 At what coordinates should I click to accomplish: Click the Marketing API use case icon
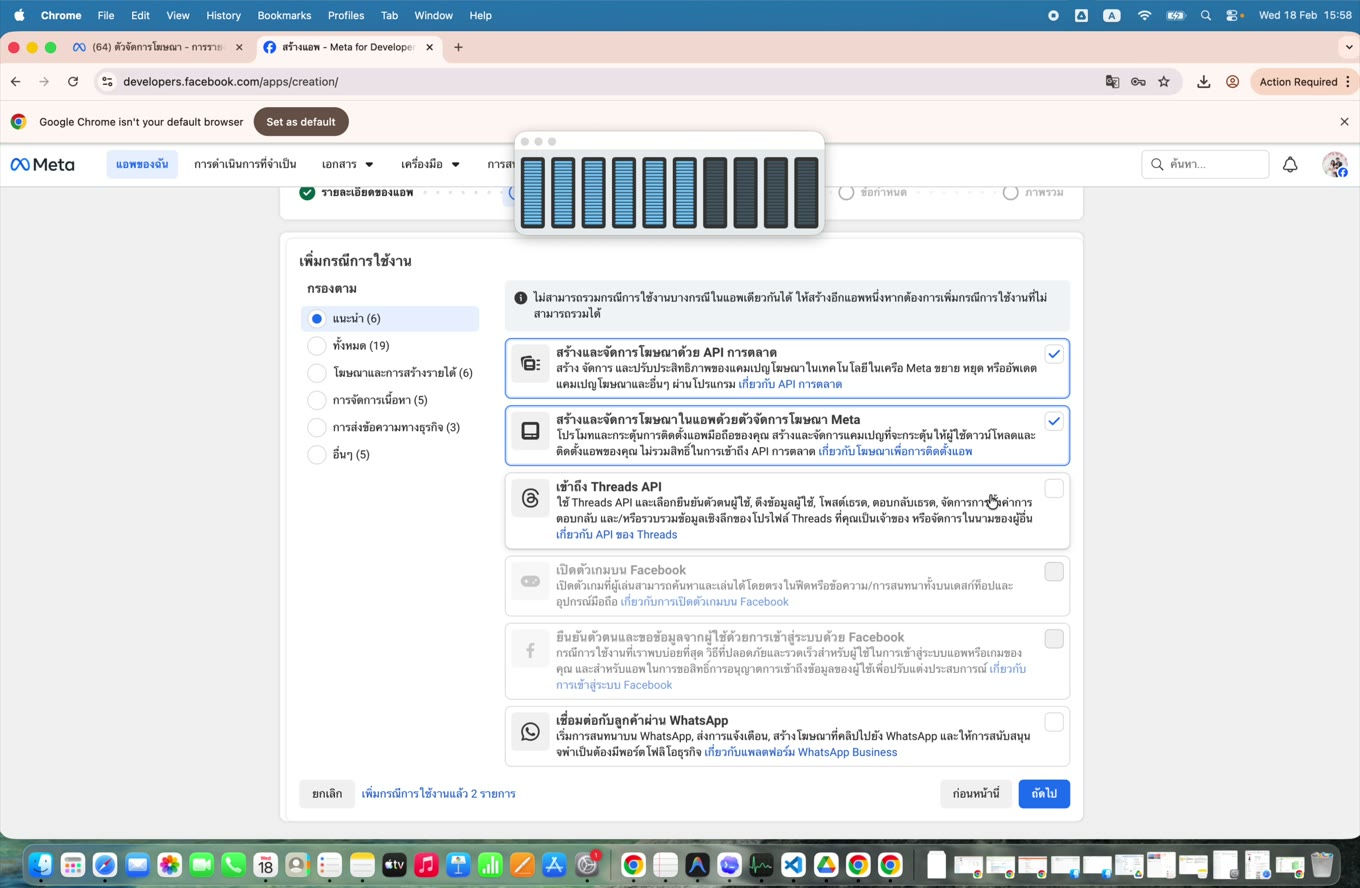coord(530,364)
